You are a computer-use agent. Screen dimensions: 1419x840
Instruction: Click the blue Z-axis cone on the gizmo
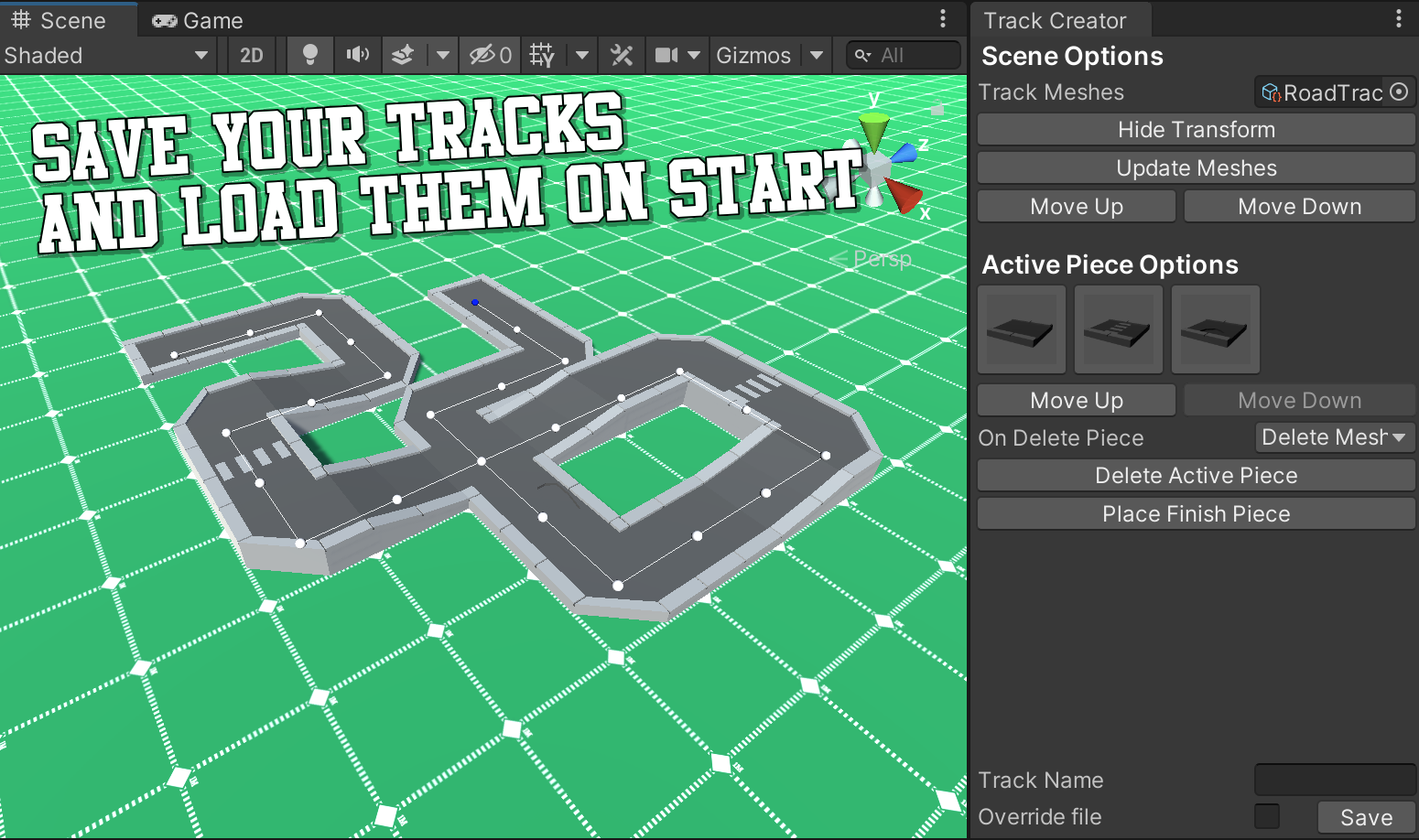[x=904, y=153]
